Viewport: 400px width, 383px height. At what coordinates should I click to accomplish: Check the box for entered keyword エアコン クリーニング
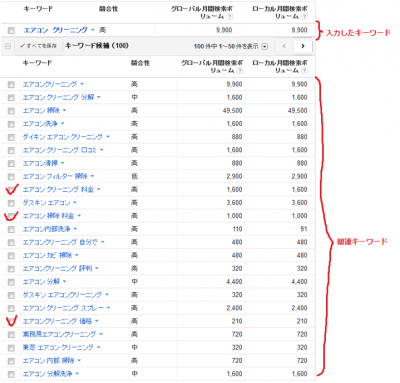11,30
